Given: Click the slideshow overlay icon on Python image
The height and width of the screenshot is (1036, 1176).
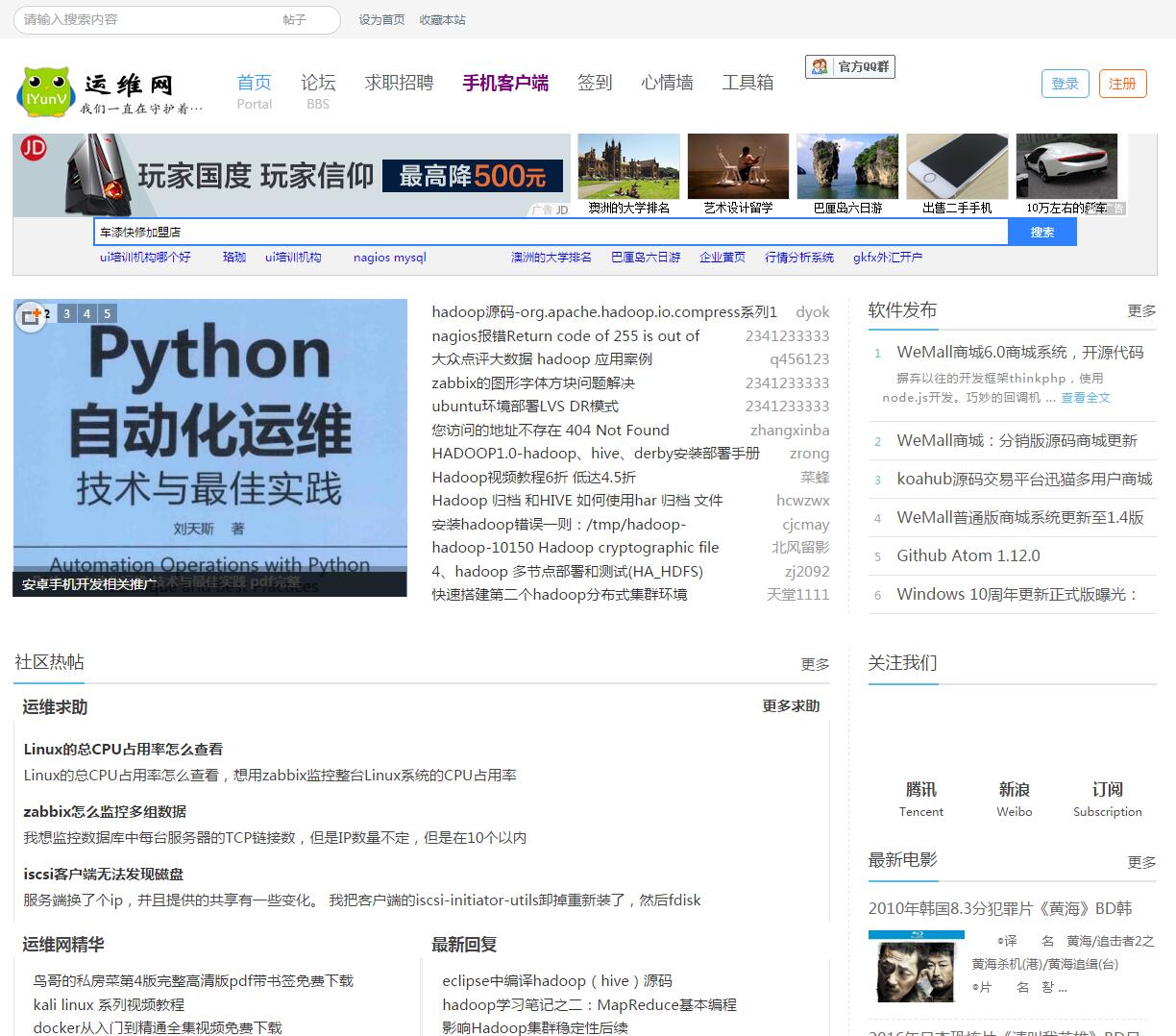Looking at the screenshot, I should click(30, 316).
